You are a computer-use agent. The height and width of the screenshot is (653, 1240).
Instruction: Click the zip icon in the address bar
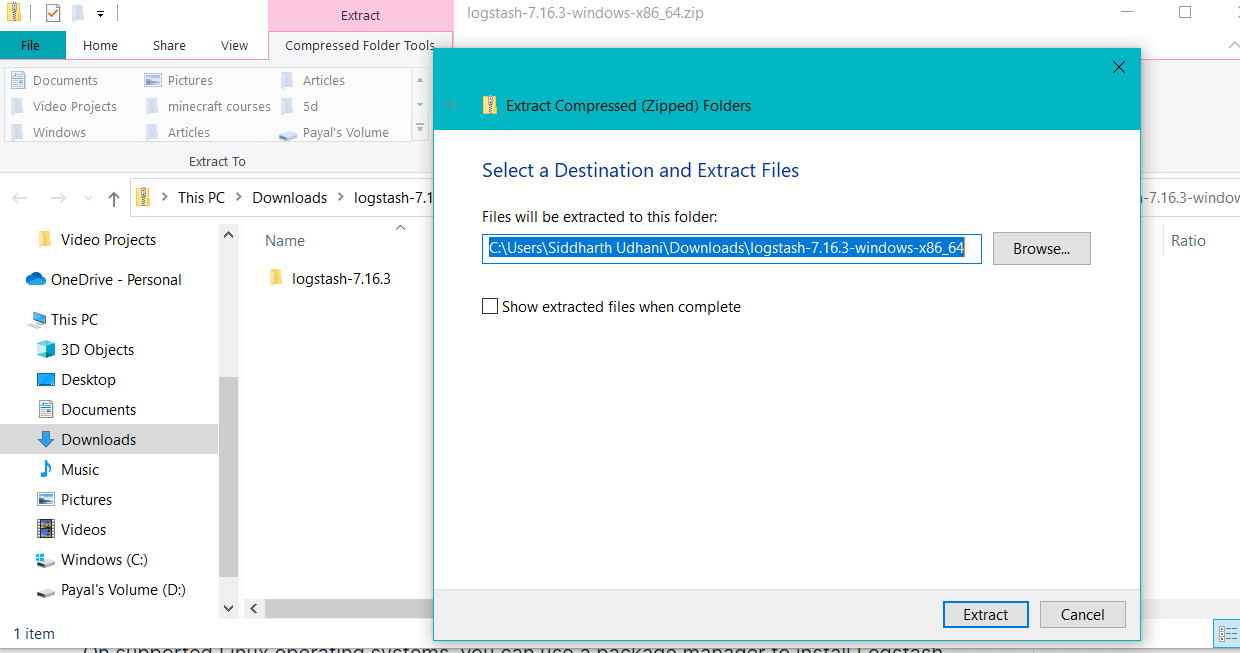pyautogui.click(x=144, y=197)
